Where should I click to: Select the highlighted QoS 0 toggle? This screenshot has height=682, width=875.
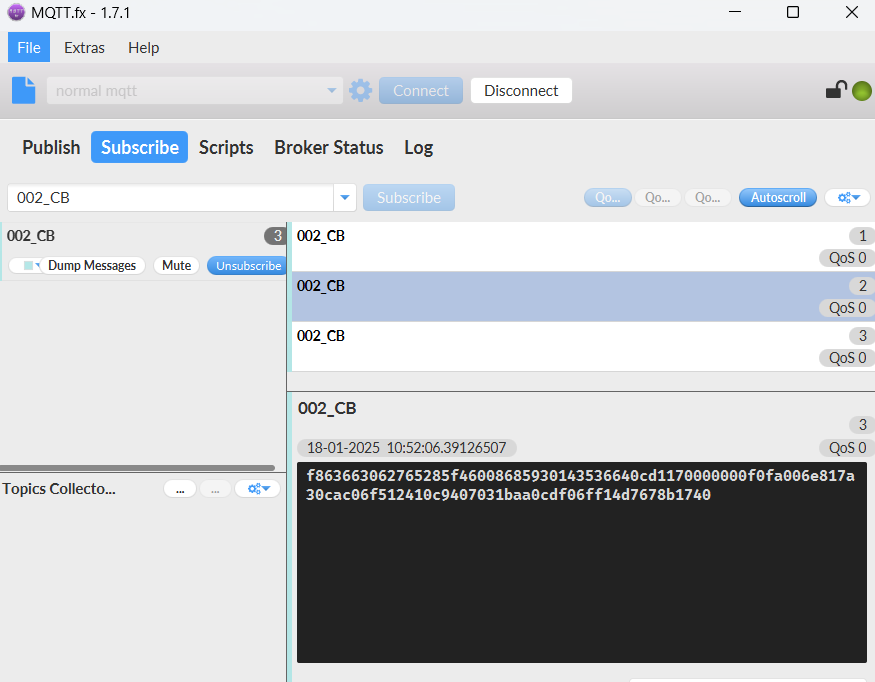coord(608,198)
